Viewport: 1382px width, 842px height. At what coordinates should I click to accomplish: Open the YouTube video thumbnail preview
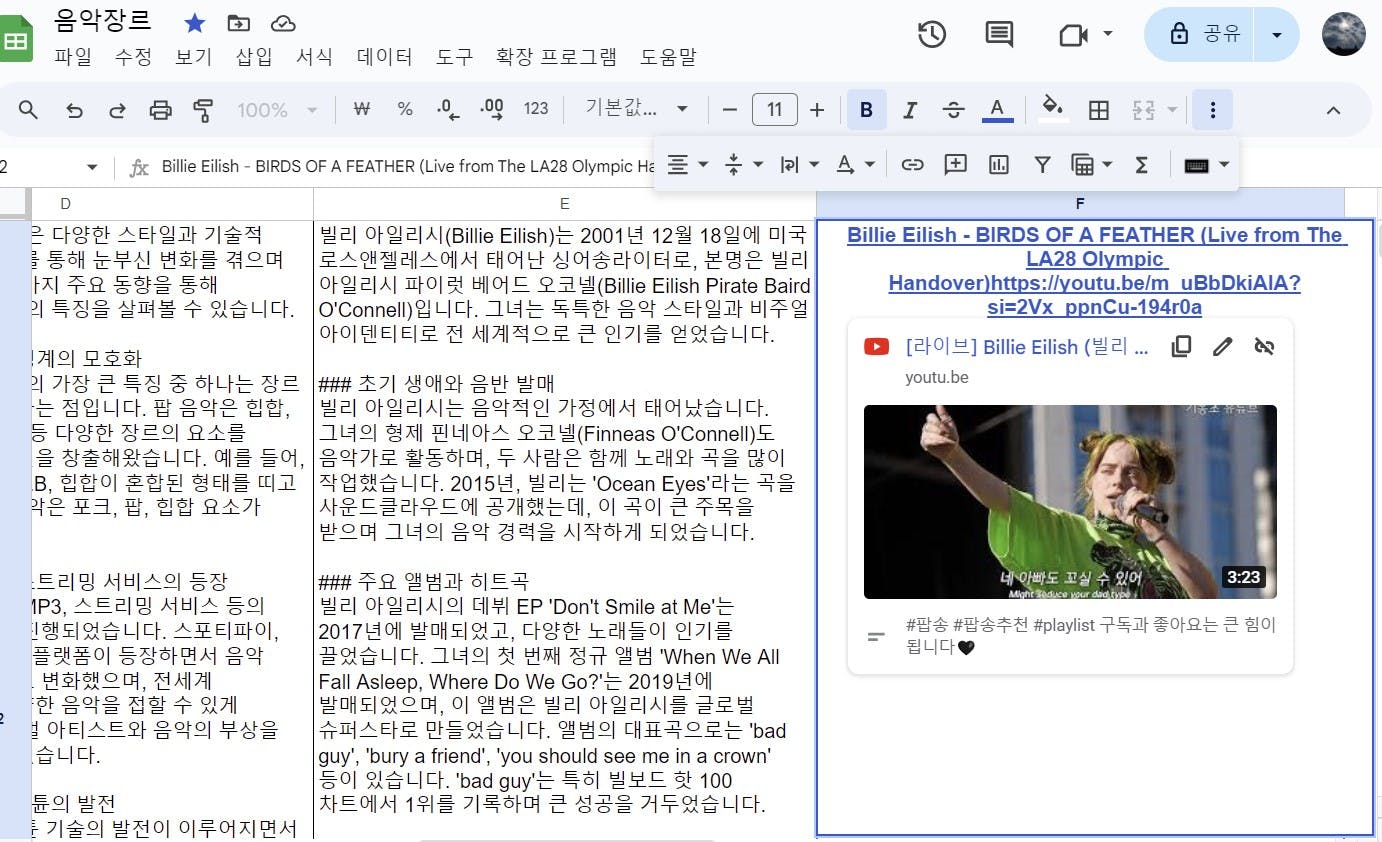[1070, 502]
